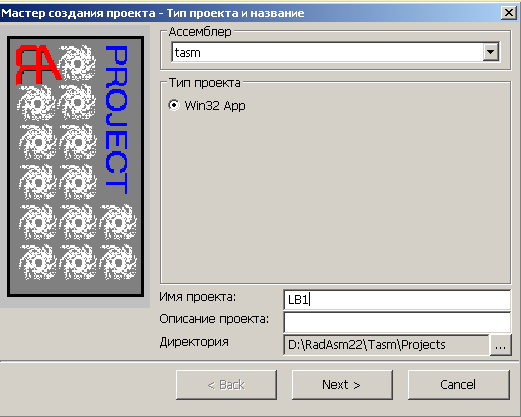Click the tasm assembler combo box

335,52
